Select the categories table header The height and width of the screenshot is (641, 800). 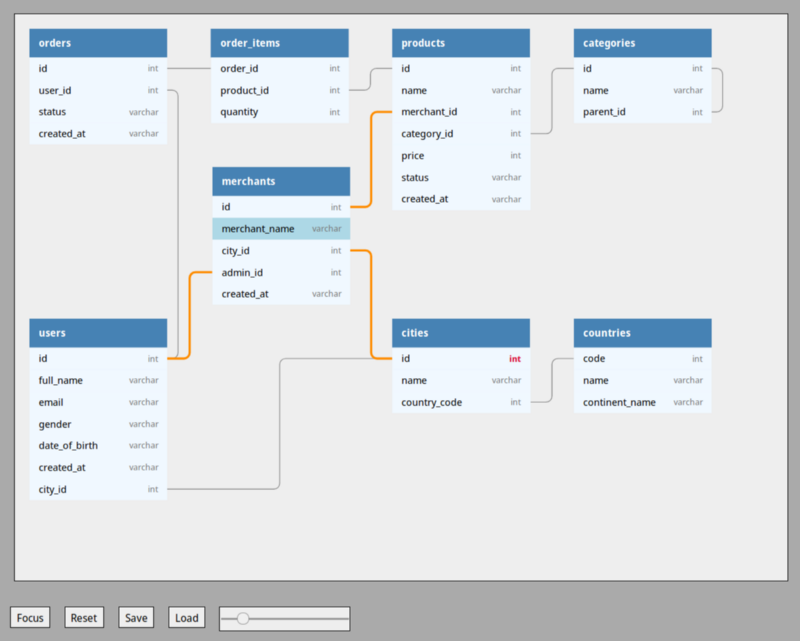[642, 43]
